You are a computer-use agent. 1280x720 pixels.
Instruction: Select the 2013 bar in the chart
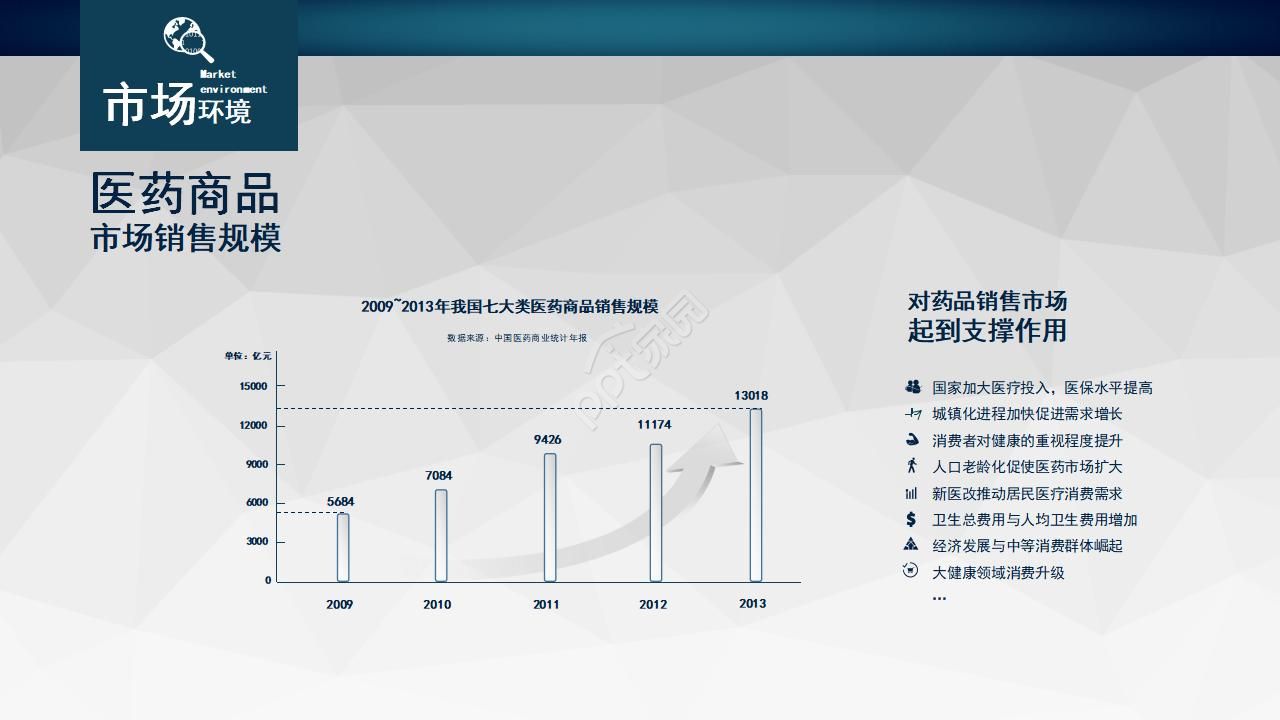pyautogui.click(x=756, y=495)
